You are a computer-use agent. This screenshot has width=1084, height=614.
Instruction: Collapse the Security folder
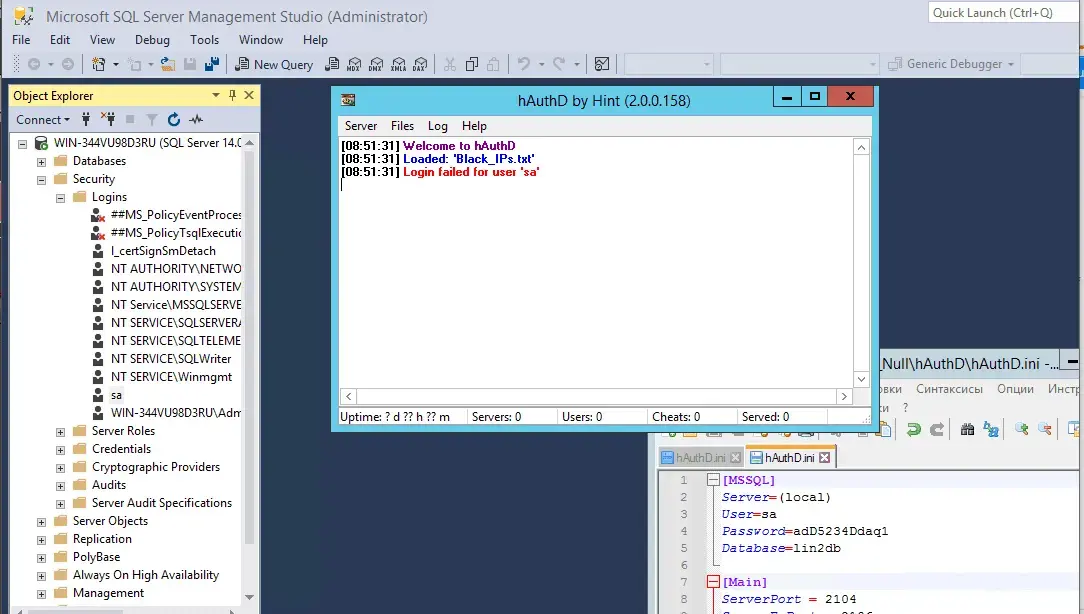(x=41, y=180)
